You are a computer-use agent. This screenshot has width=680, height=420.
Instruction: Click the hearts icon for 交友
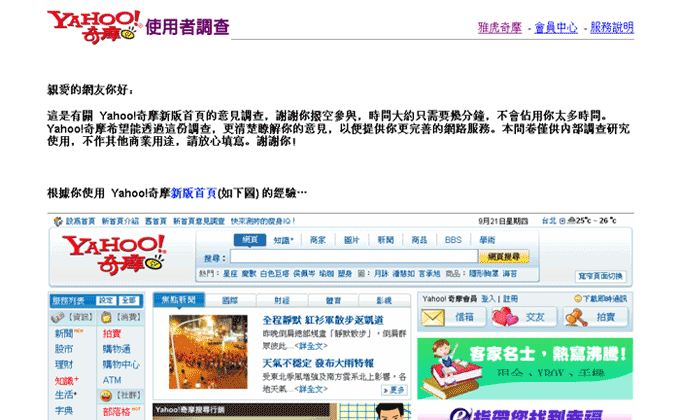[x=505, y=317]
